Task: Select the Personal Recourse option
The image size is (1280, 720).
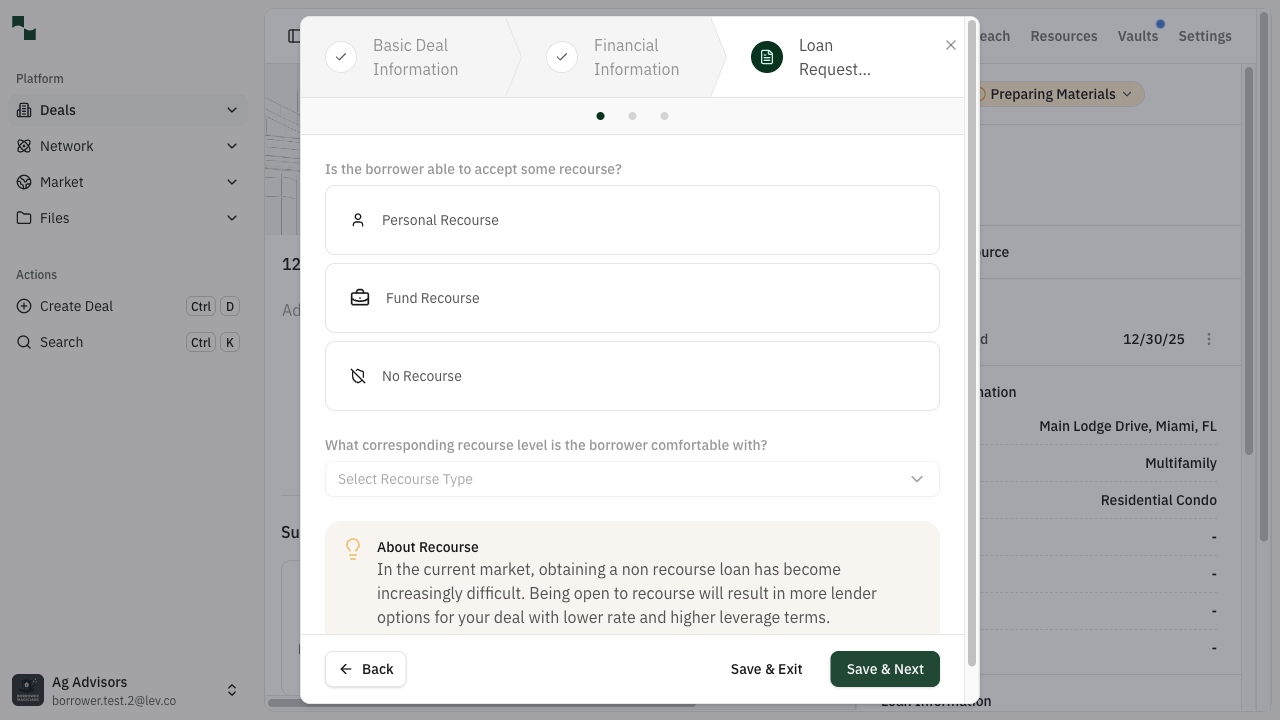Action: (632, 220)
